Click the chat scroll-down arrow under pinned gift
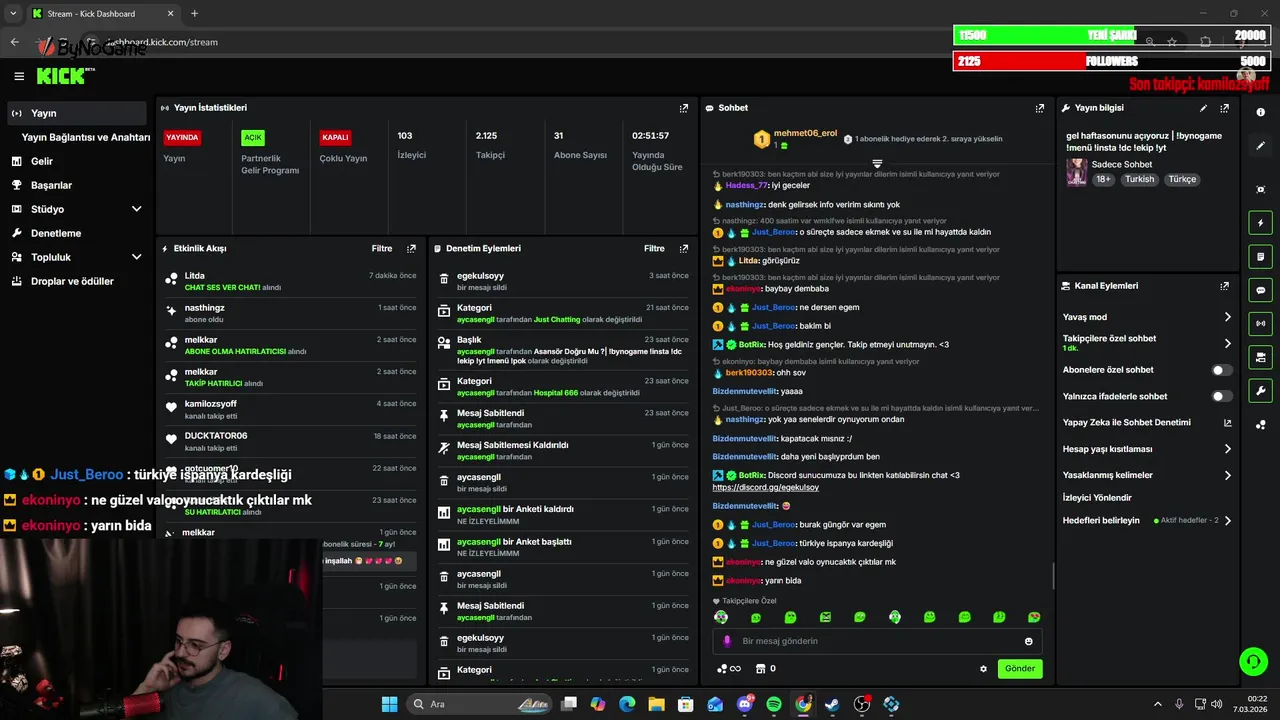Image resolution: width=1280 pixels, height=720 pixels. (x=877, y=163)
